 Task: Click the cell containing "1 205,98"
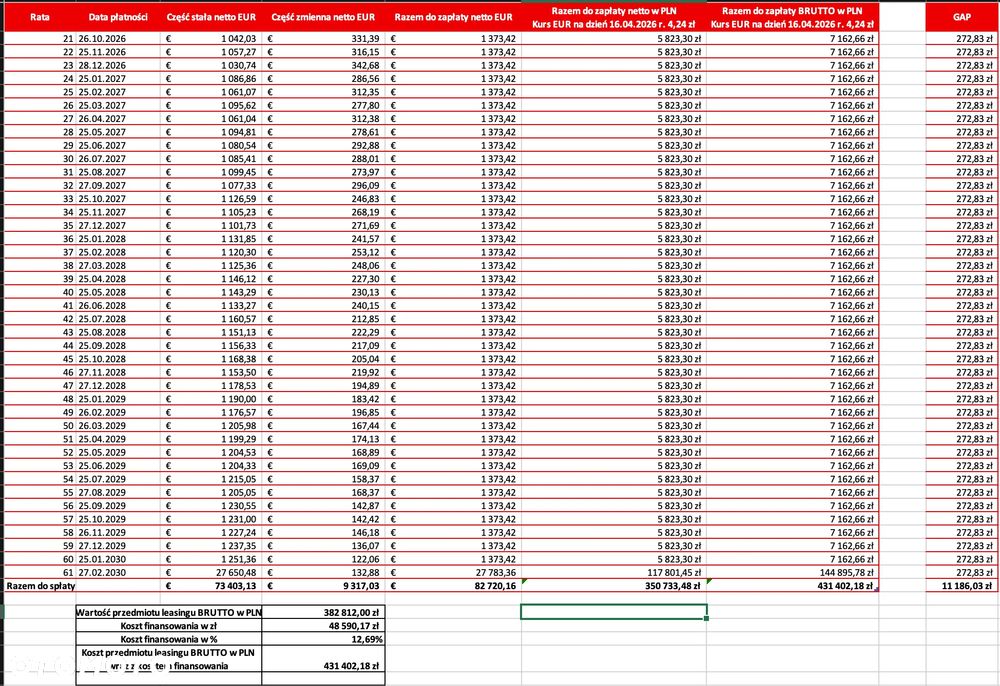211,426
